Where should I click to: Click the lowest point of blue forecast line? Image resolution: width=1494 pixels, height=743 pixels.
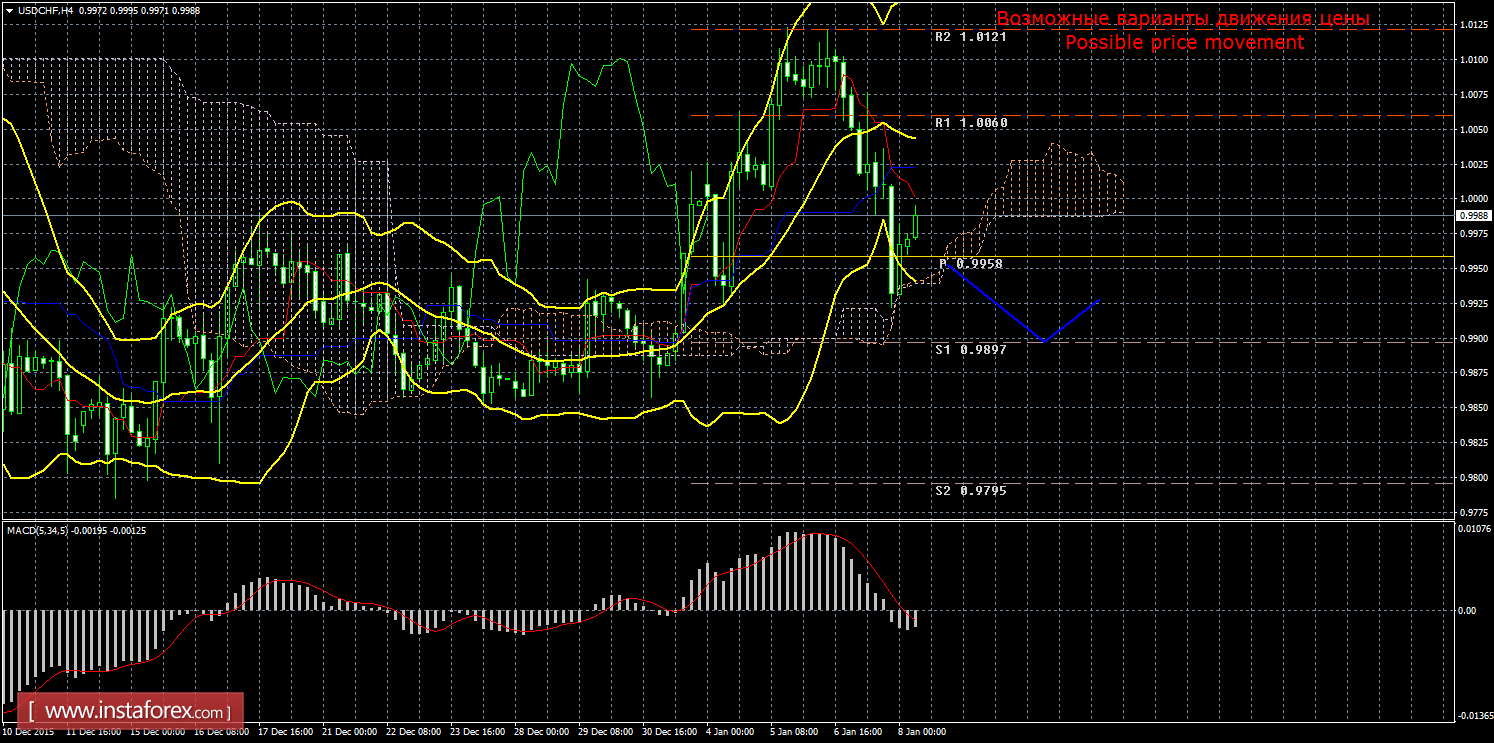[1045, 341]
